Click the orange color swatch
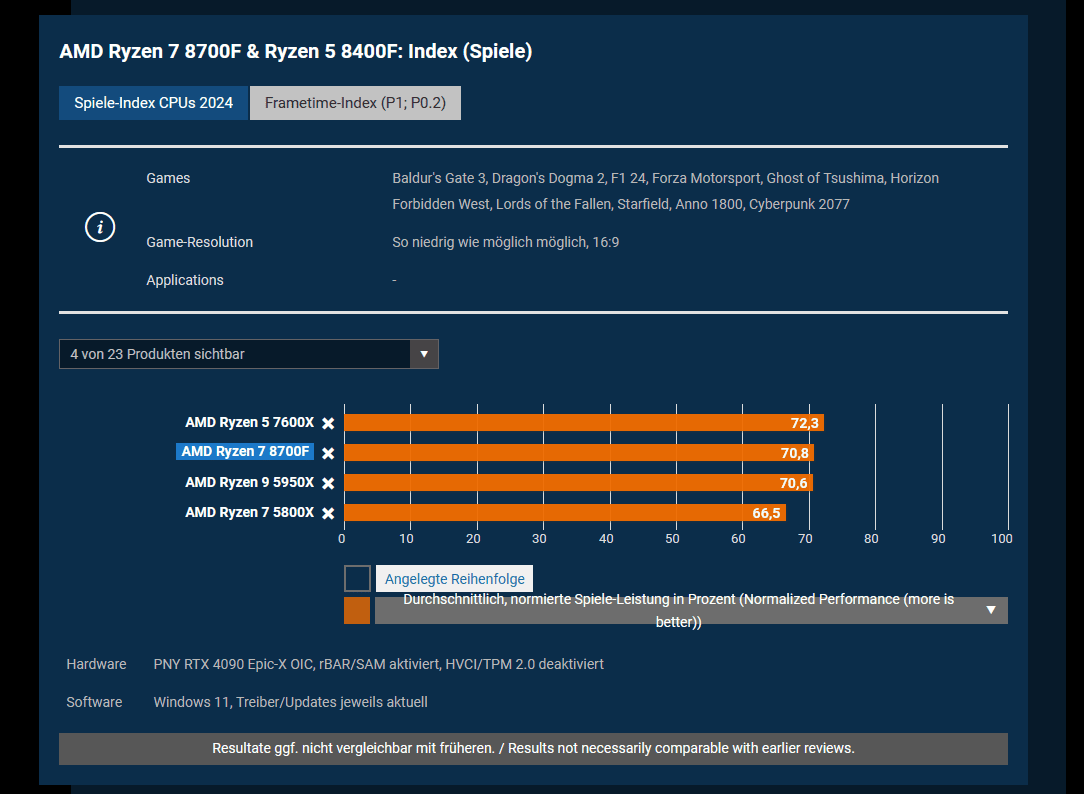Viewport: 1084px width, 794px height. [x=357, y=611]
